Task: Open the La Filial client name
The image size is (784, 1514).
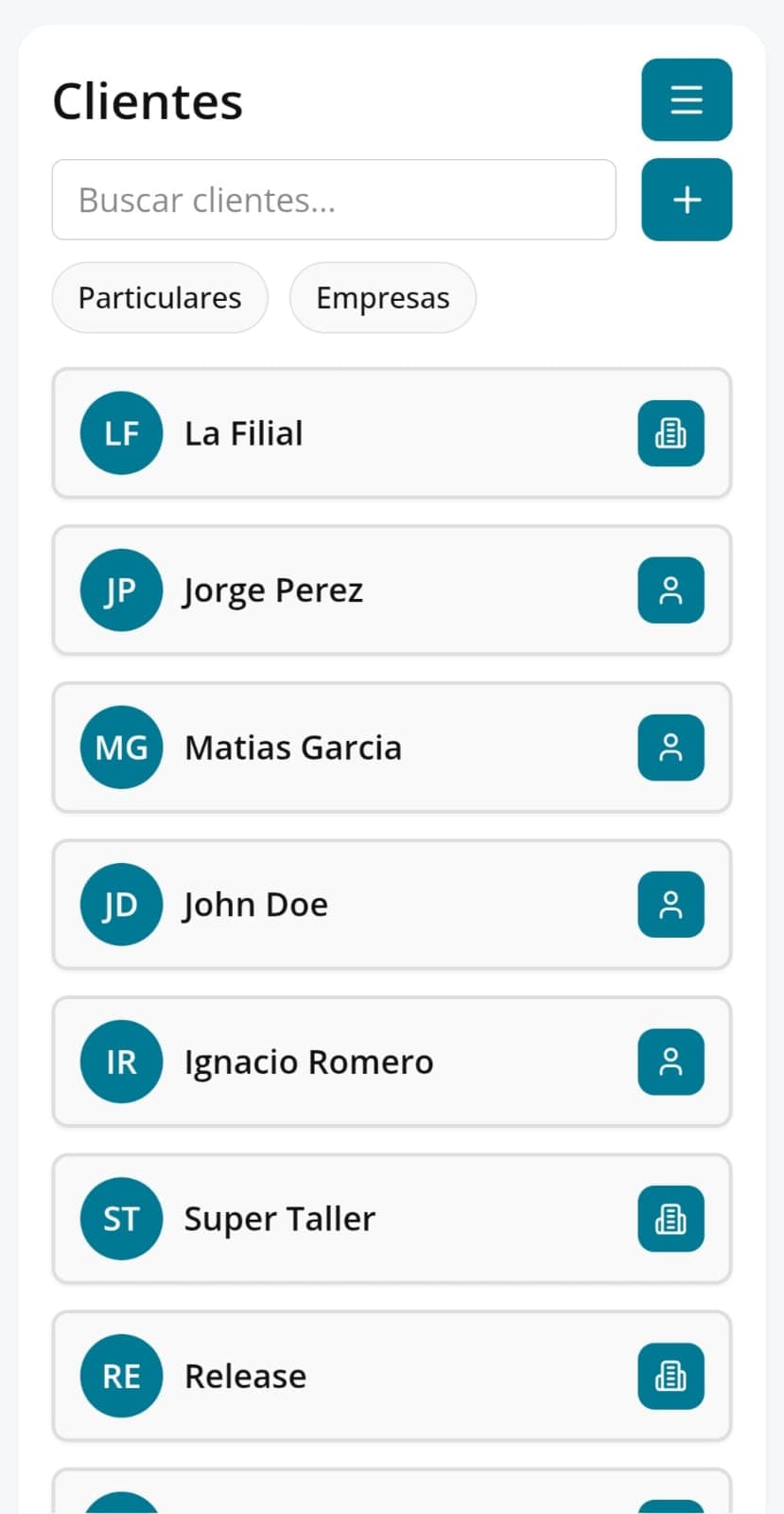Action: click(244, 433)
